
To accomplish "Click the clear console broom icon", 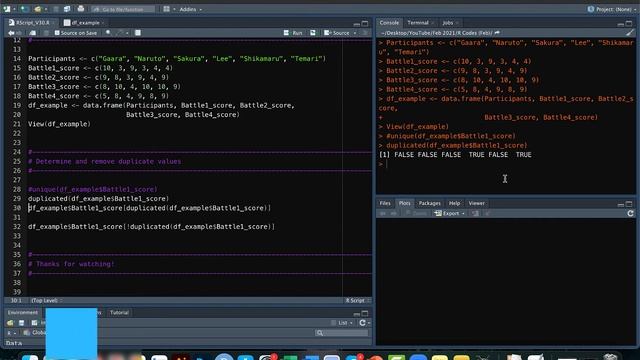I will (x=630, y=33).
